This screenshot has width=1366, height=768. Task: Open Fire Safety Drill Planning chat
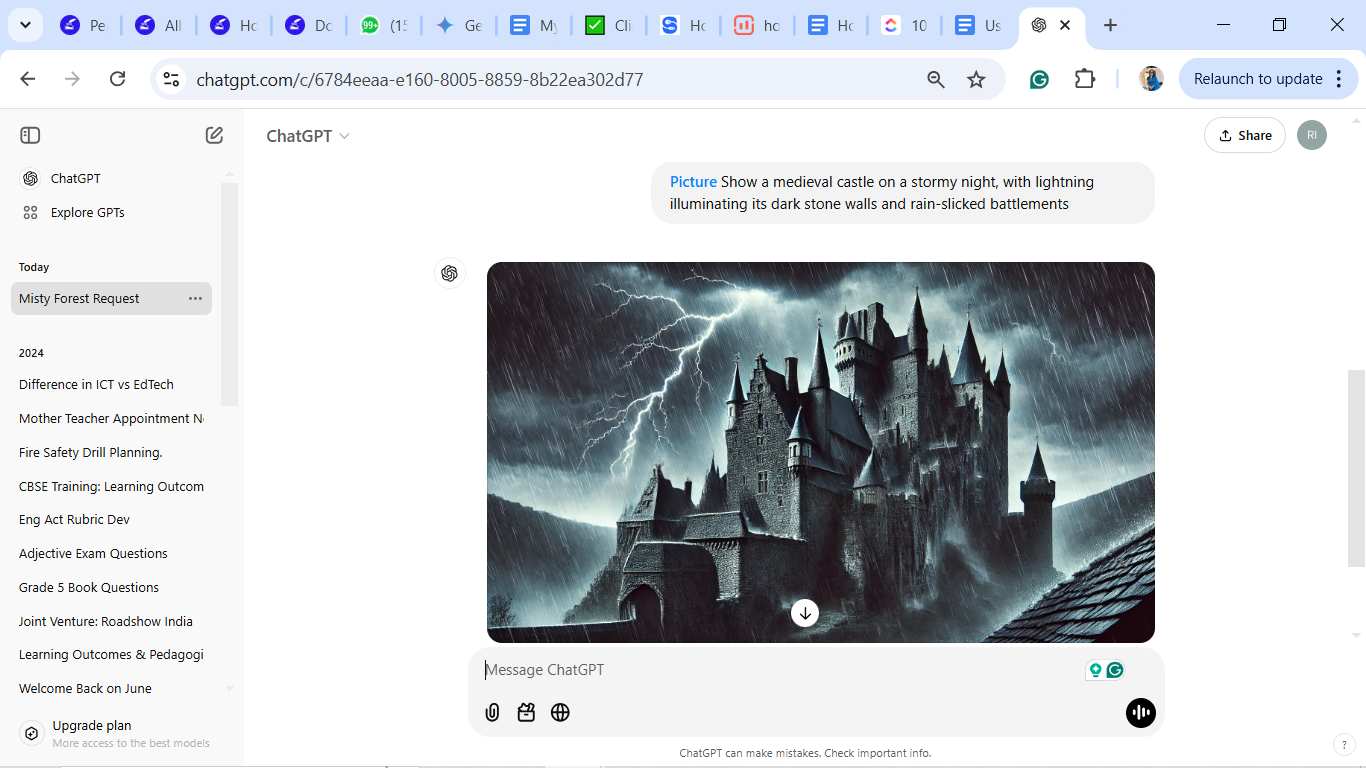(111, 452)
